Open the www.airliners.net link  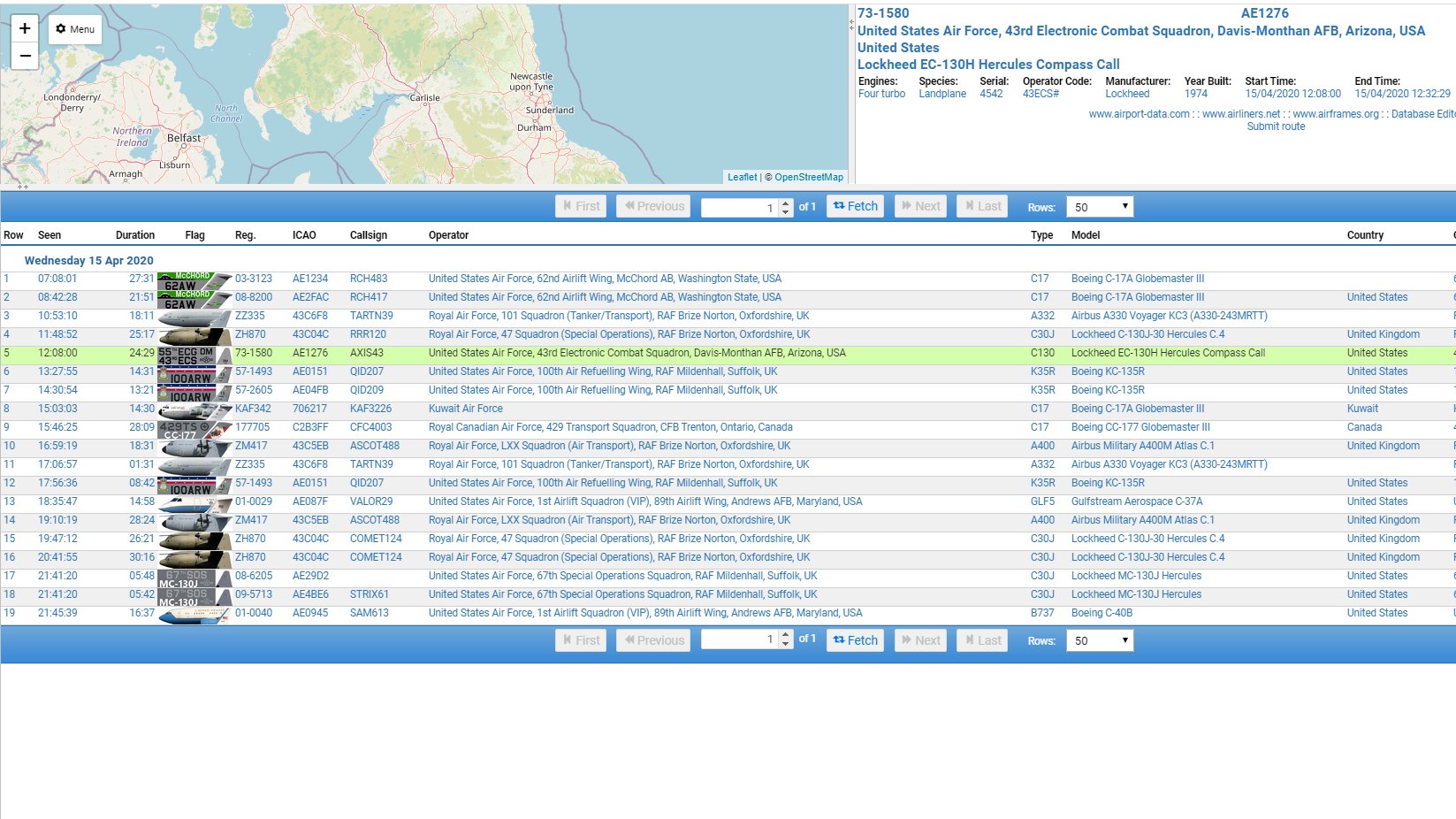tap(1241, 114)
